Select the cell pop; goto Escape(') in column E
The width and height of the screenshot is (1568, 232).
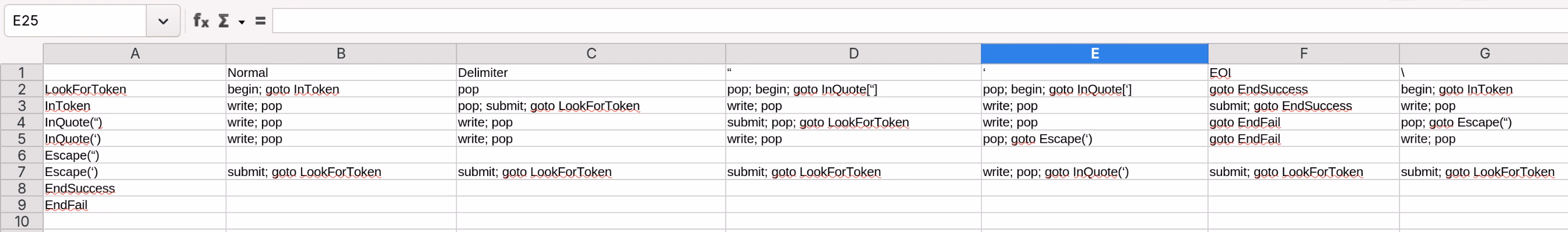1094,139
